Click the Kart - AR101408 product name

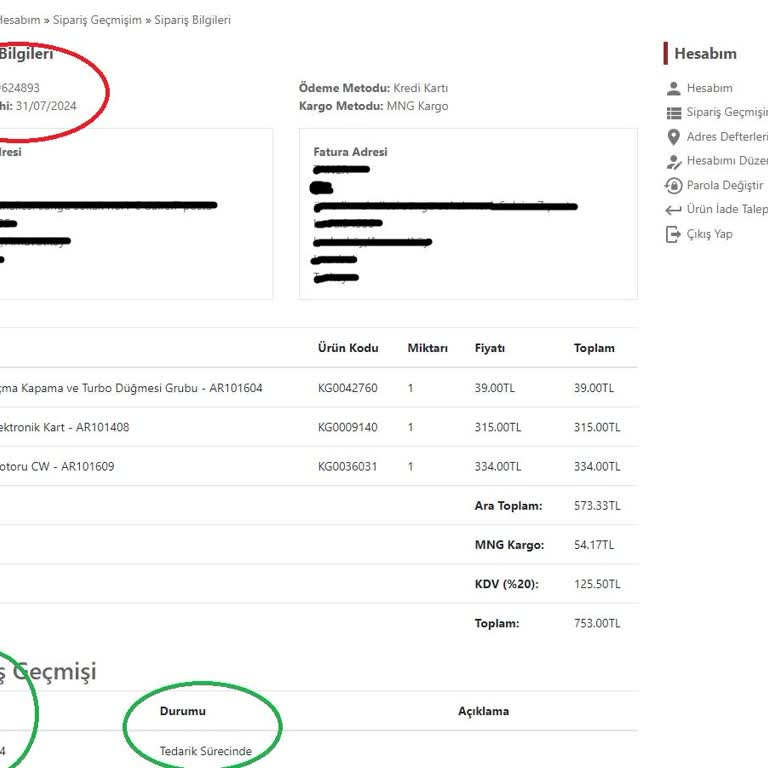[65, 427]
